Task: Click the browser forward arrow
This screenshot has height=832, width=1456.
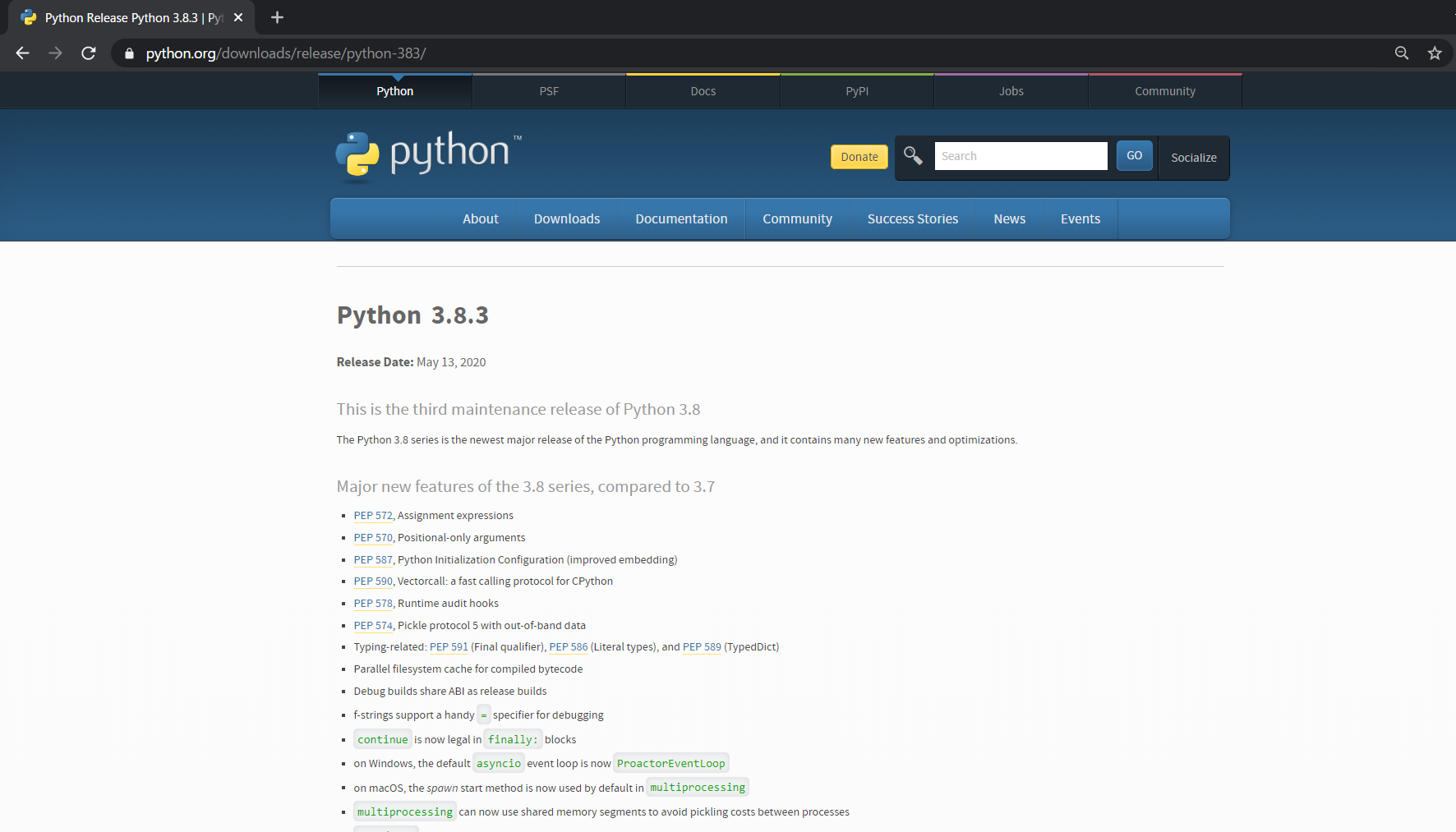Action: [x=55, y=53]
